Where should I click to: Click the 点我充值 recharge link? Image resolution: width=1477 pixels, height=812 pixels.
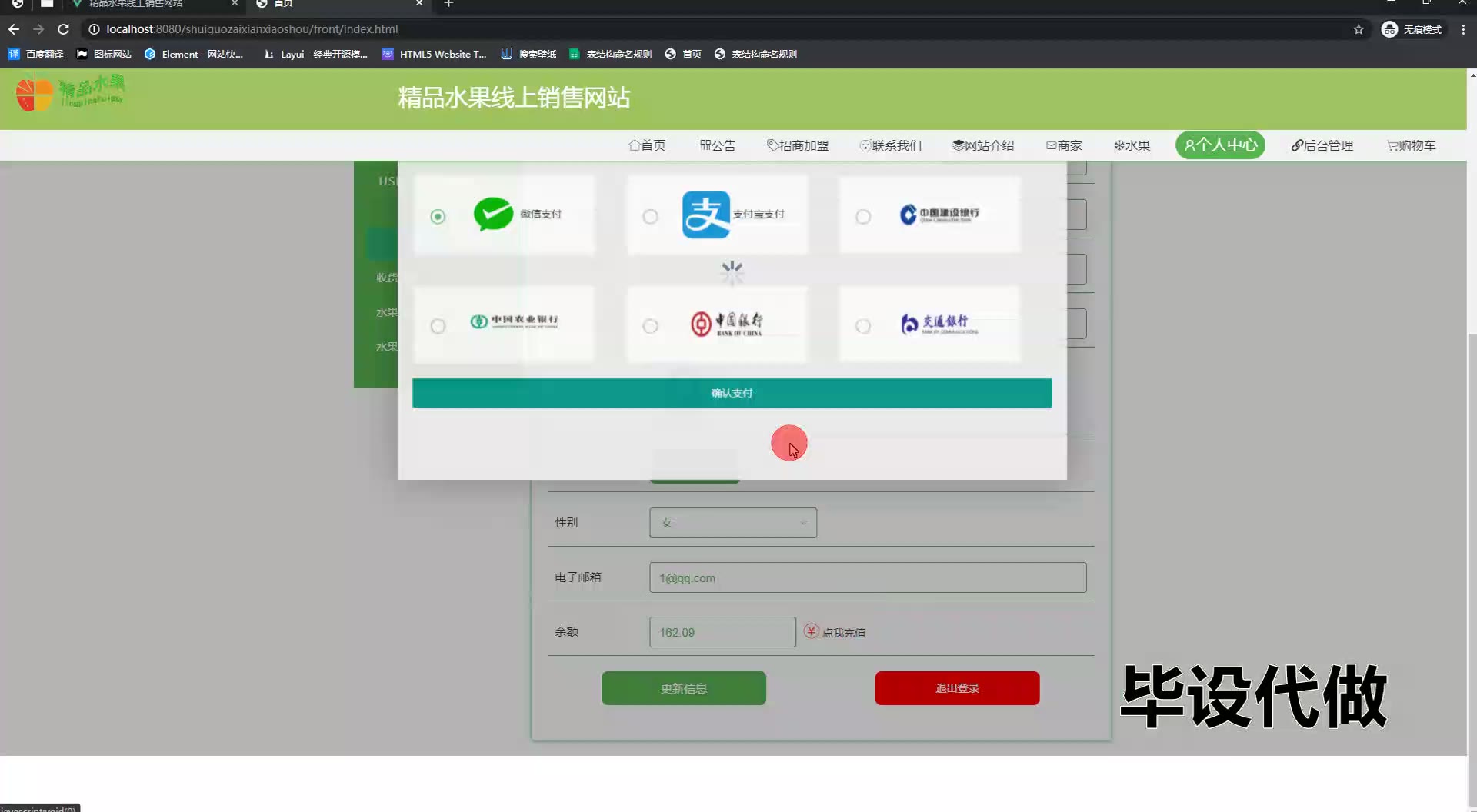(844, 633)
